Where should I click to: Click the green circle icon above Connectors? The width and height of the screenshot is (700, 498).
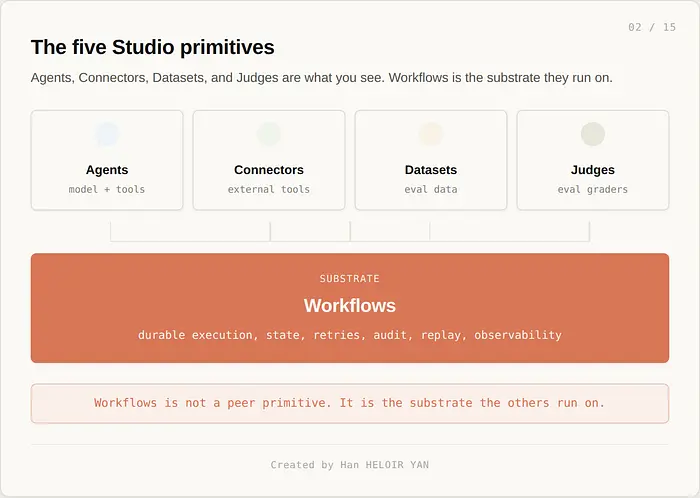coord(269,134)
